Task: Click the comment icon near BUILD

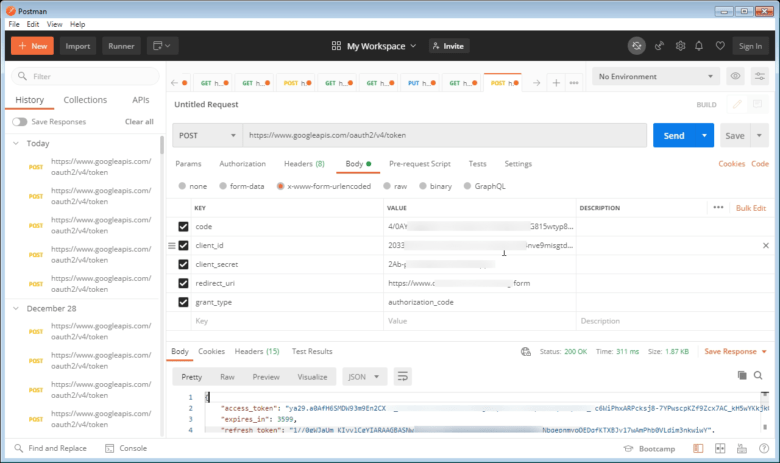Action: (757, 104)
